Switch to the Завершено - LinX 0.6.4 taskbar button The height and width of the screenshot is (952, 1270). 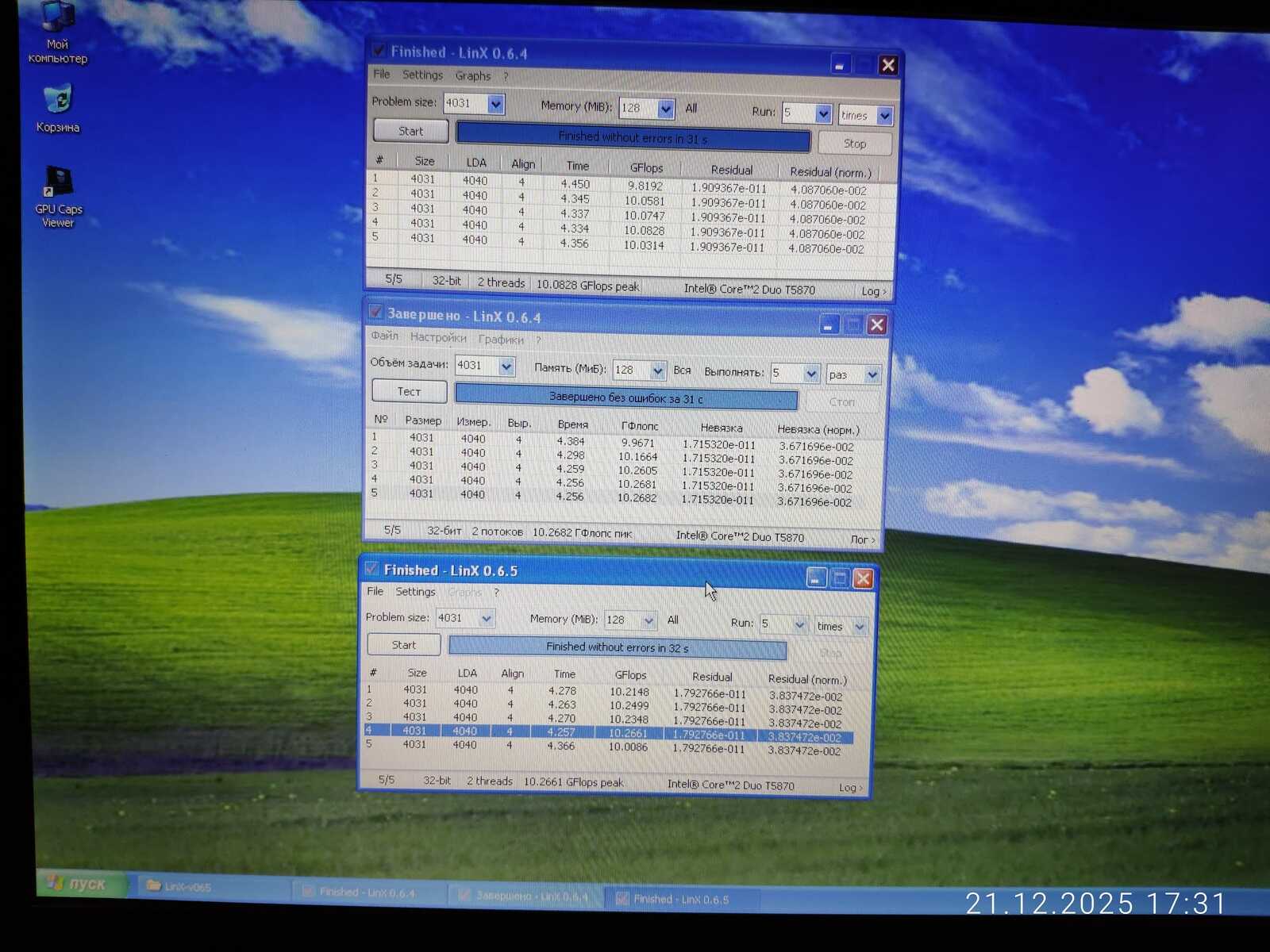tap(524, 896)
